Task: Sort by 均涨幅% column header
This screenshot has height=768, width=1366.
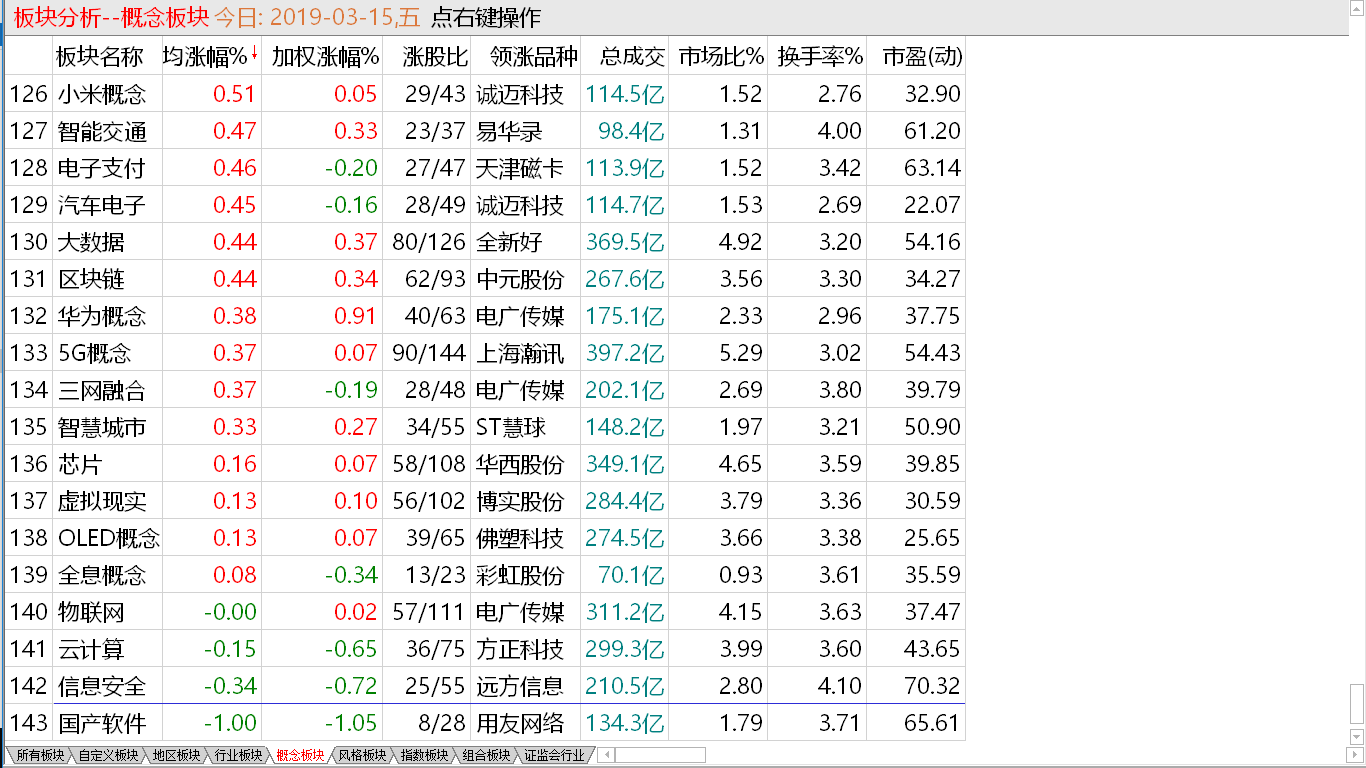Action: 205,57
